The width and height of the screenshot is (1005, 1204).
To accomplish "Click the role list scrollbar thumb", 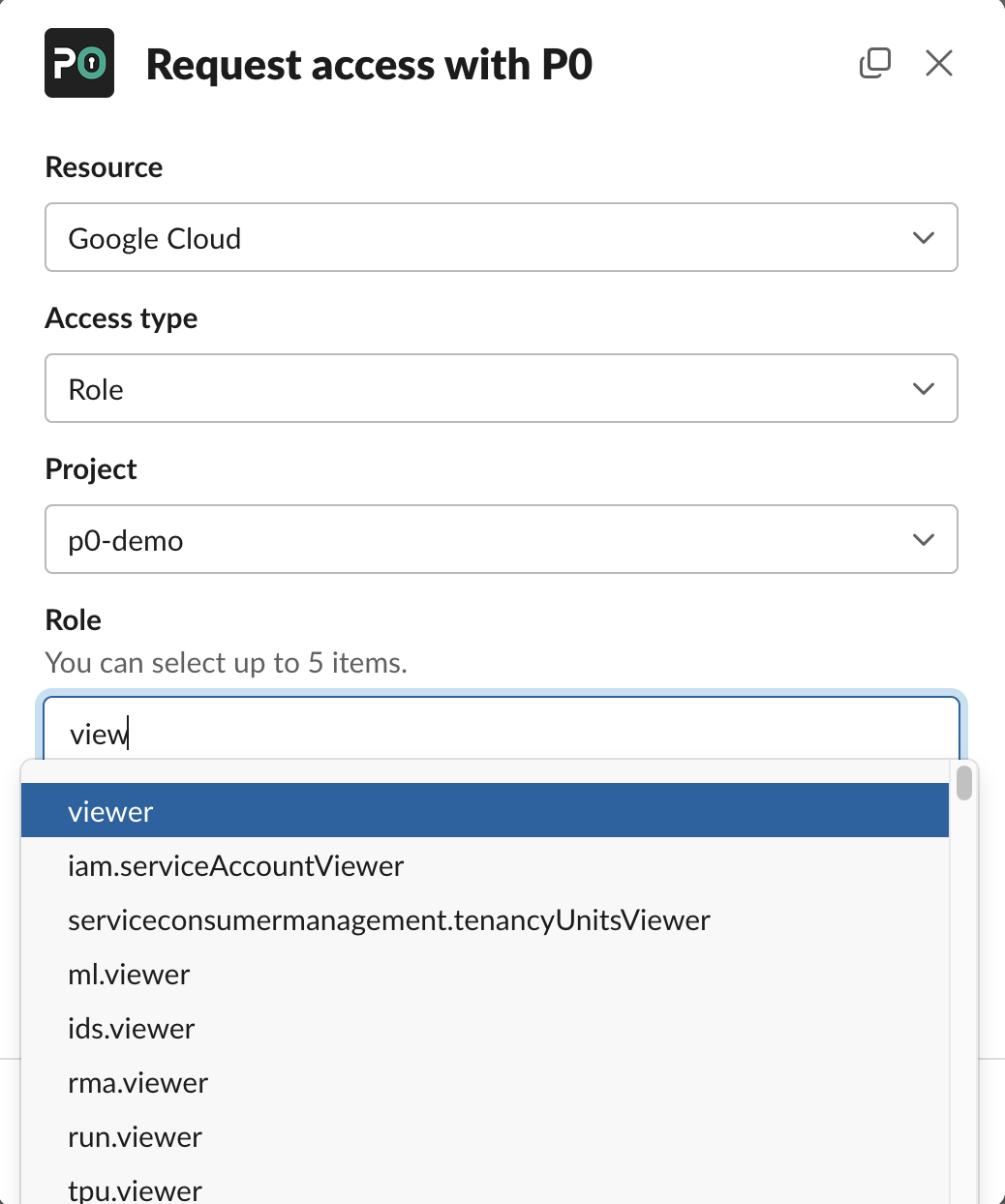I will (963, 783).
